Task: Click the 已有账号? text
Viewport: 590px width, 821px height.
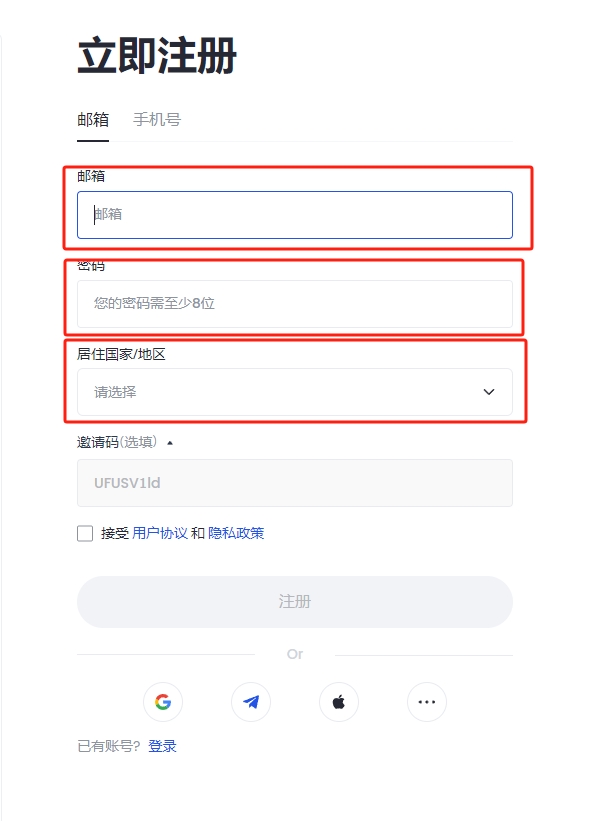Action: pos(109,746)
